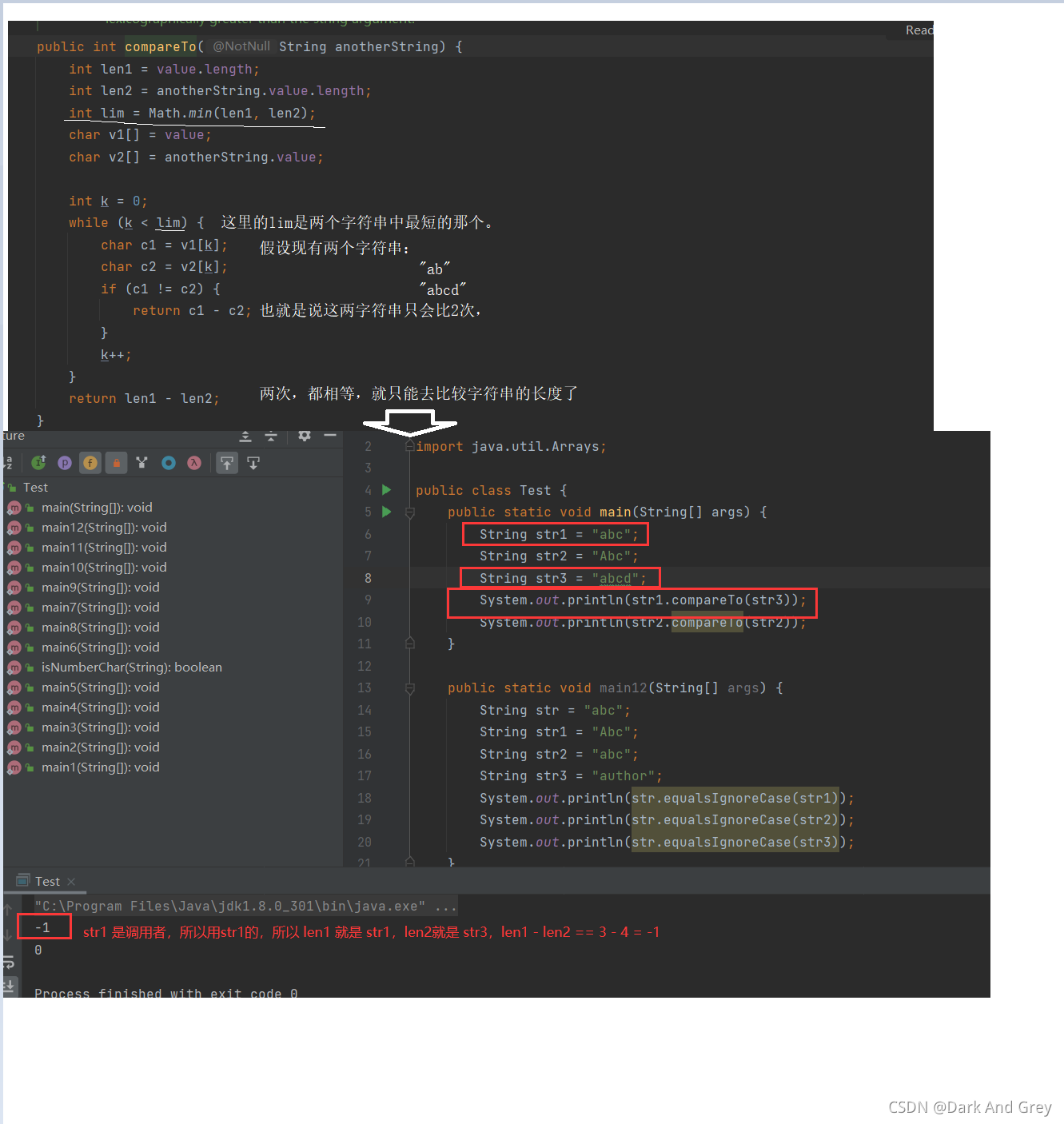Click the fold end marker at line 11
The image size is (1064, 1124).
tap(409, 644)
